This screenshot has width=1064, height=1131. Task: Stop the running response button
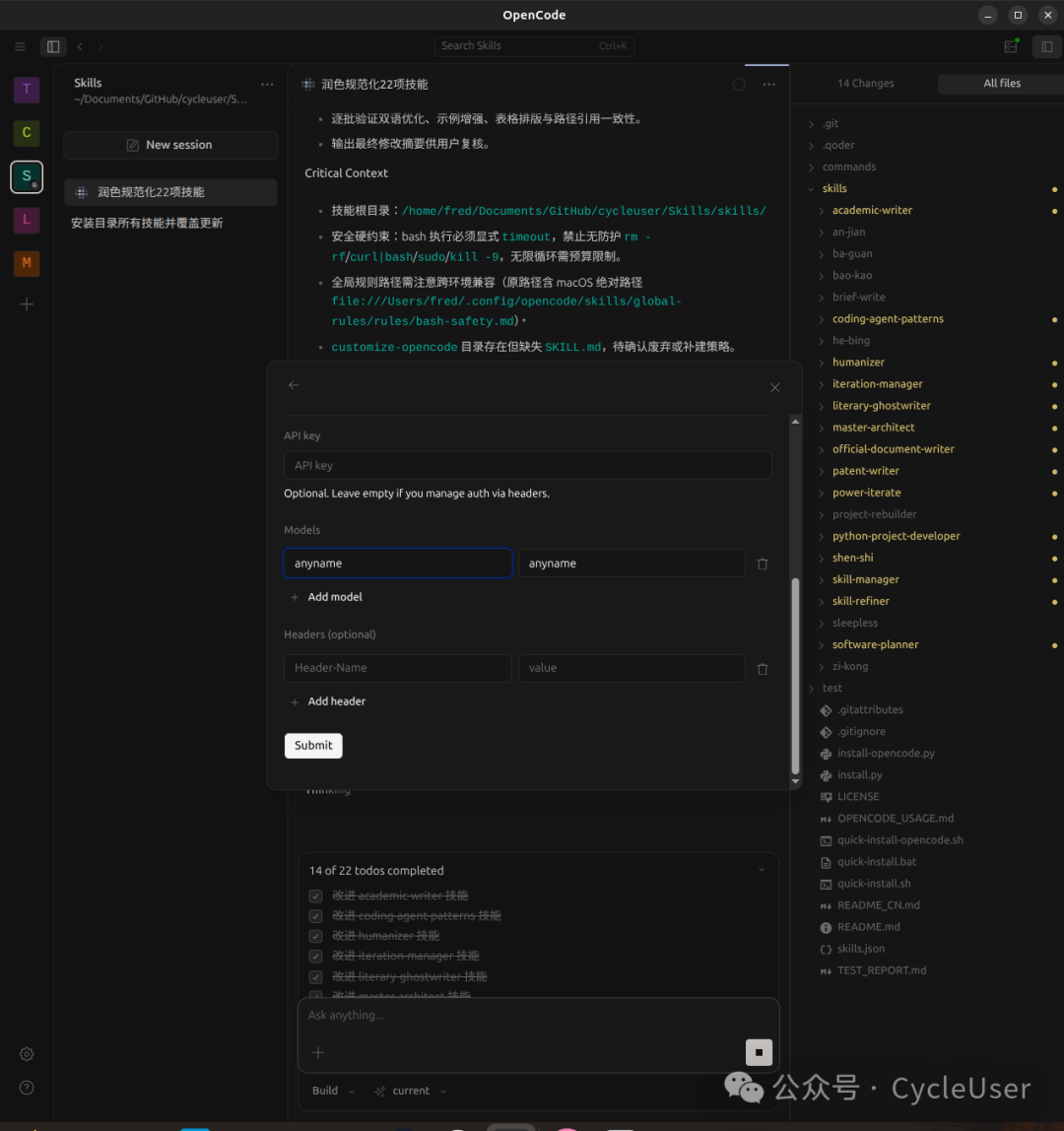tap(759, 1052)
